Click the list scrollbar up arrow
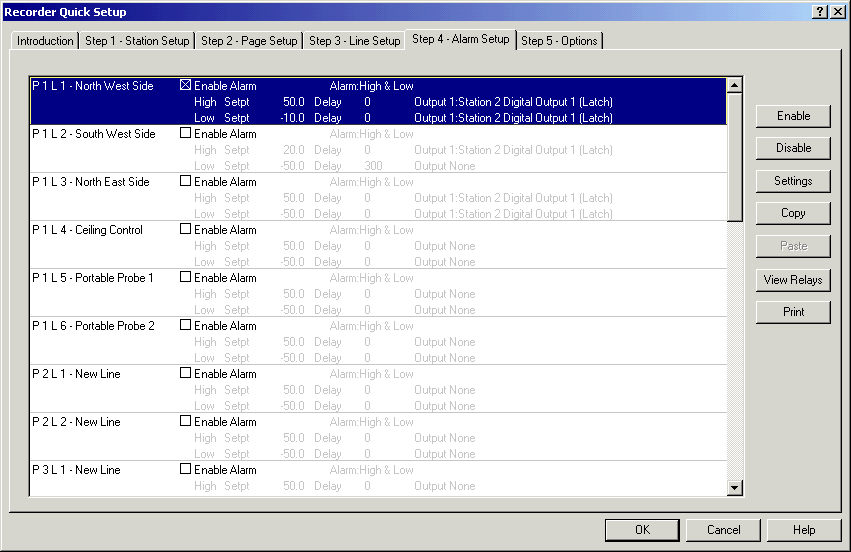This screenshot has height=552, width=851. click(734, 85)
